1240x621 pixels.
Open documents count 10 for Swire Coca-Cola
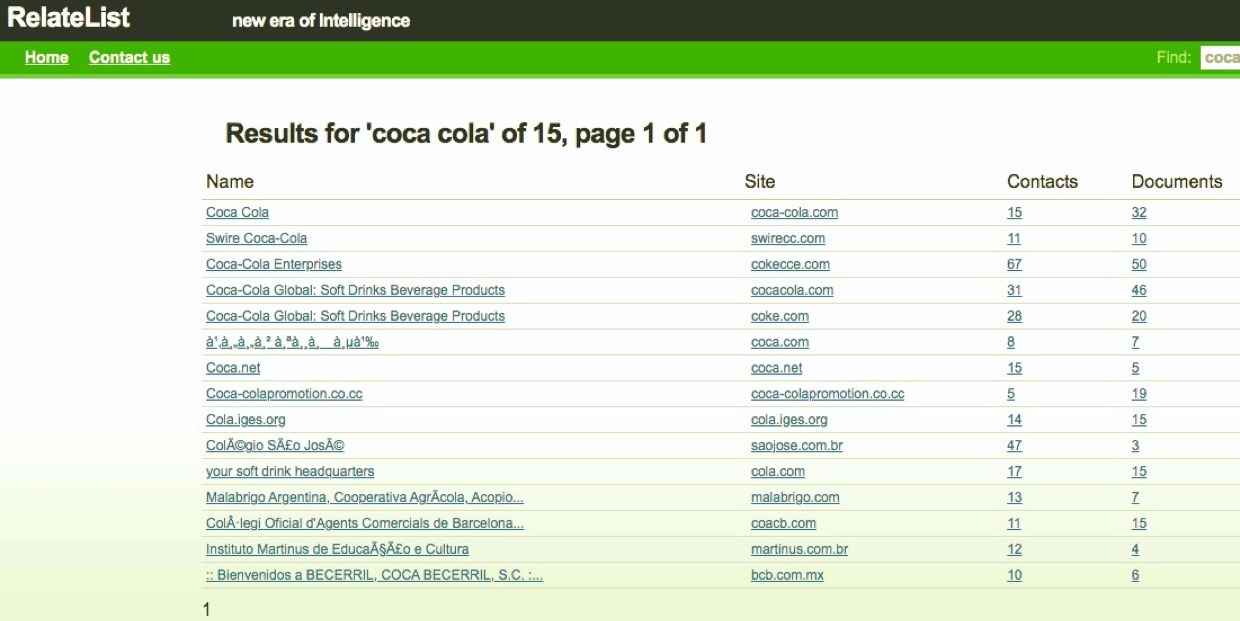pos(1139,238)
